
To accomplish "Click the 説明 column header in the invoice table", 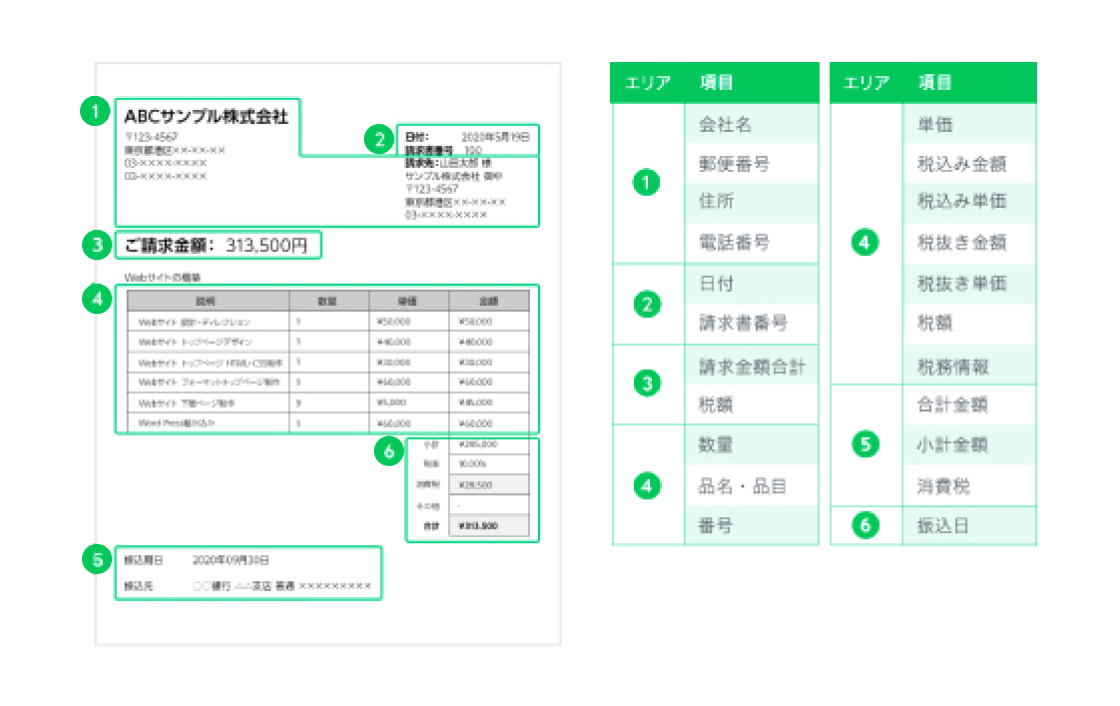I will (205, 299).
